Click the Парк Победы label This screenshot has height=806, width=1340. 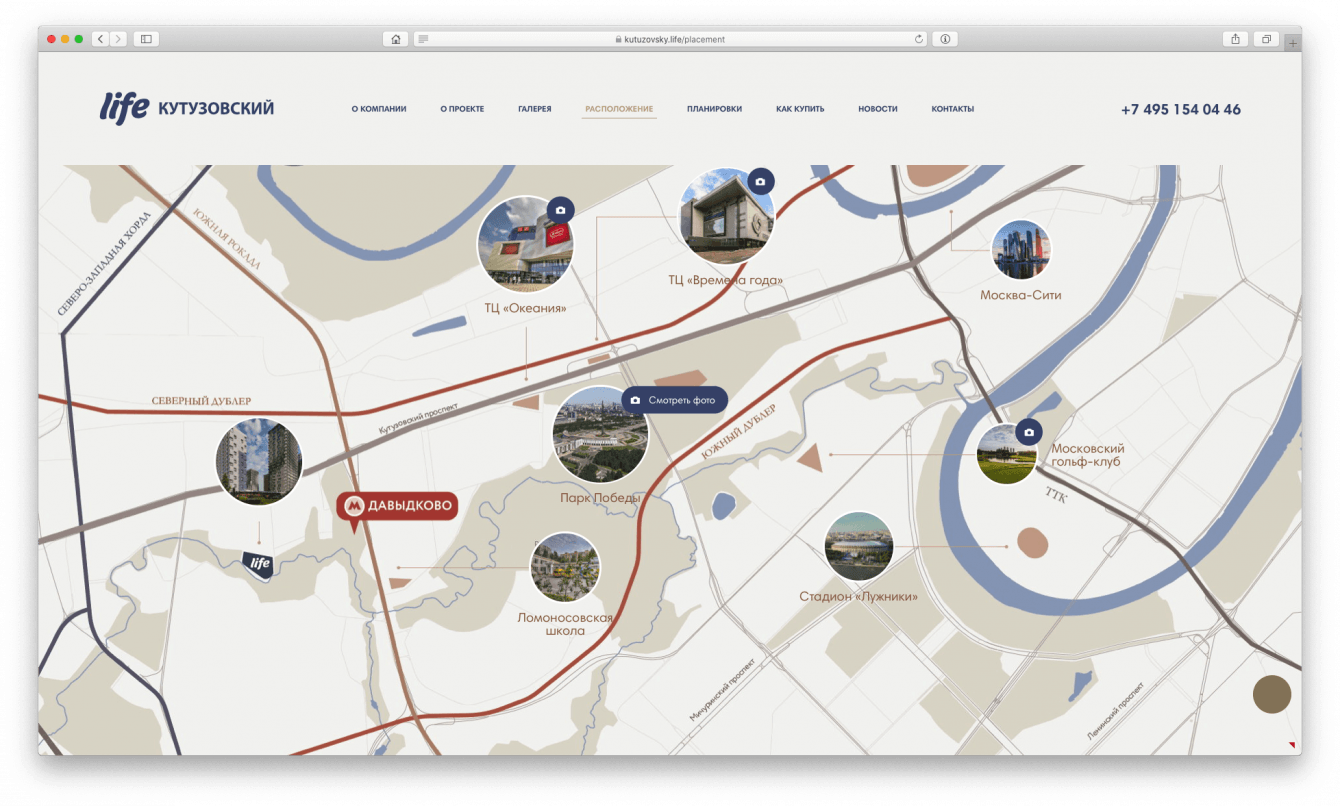click(600, 498)
